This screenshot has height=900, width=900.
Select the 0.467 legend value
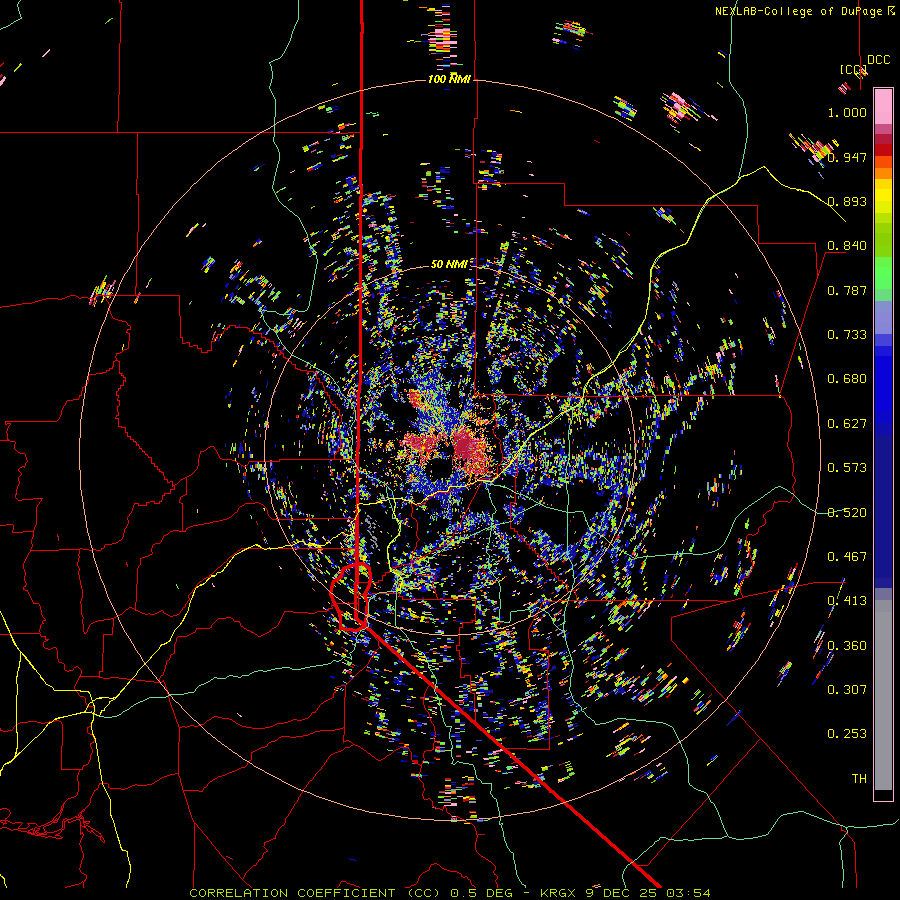pyautogui.click(x=847, y=557)
